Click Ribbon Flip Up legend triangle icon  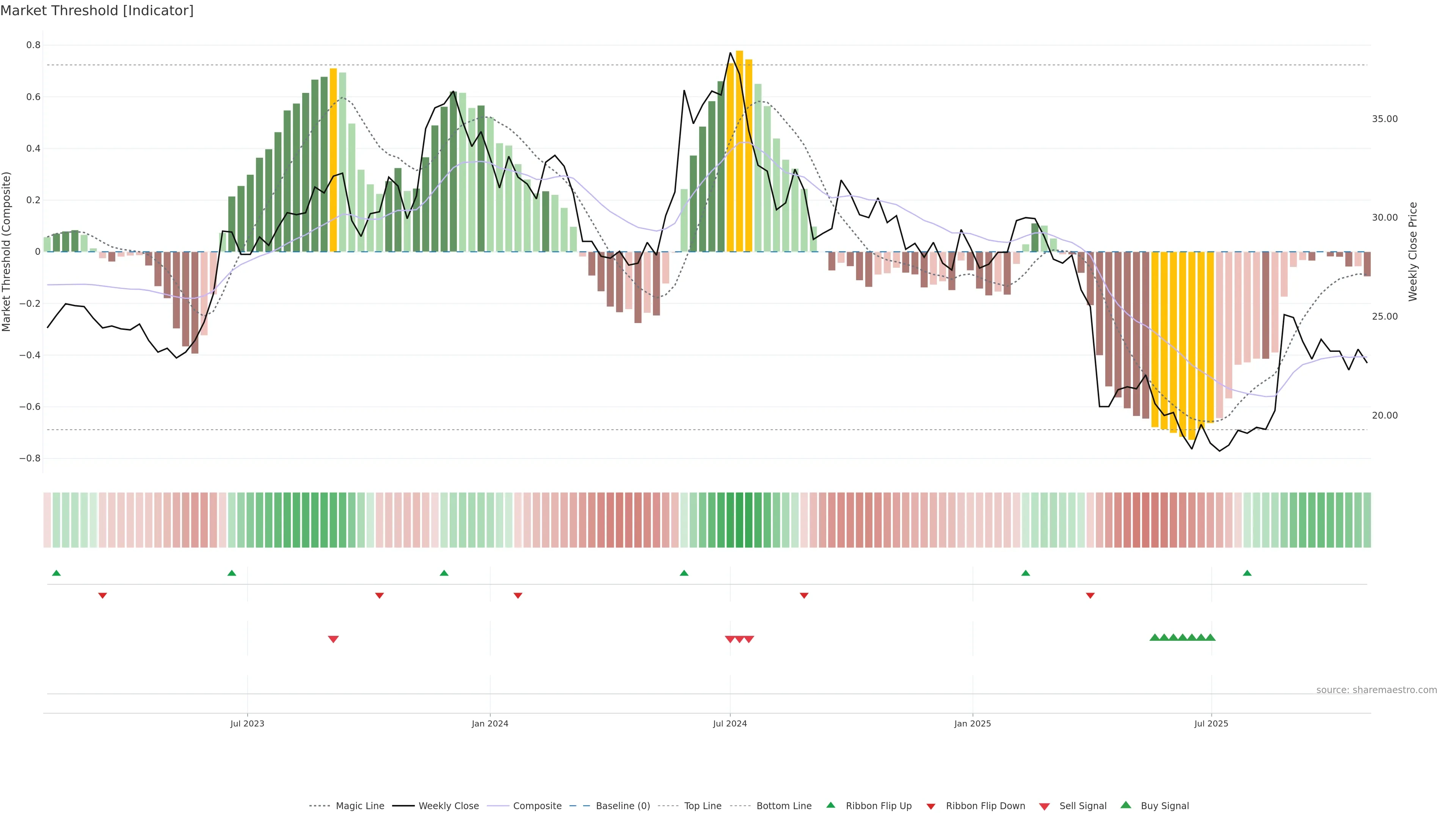point(830,805)
